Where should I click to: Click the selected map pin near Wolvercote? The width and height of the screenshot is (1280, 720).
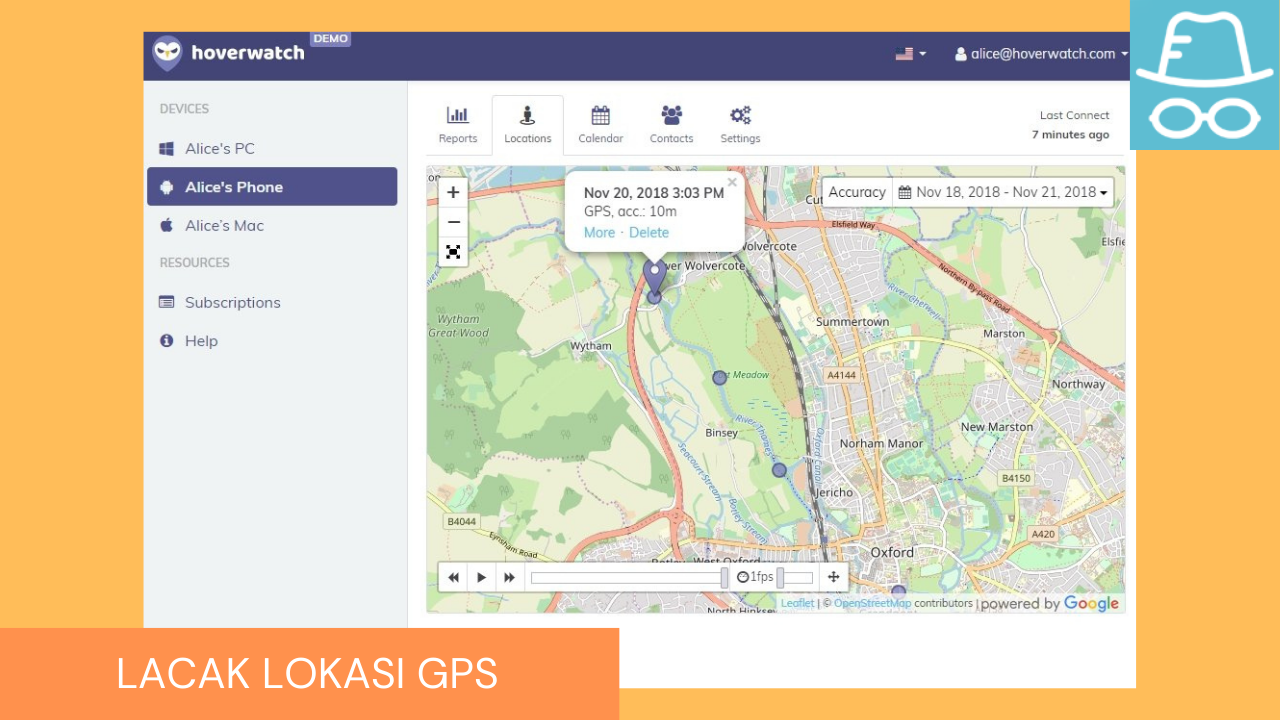tap(654, 277)
